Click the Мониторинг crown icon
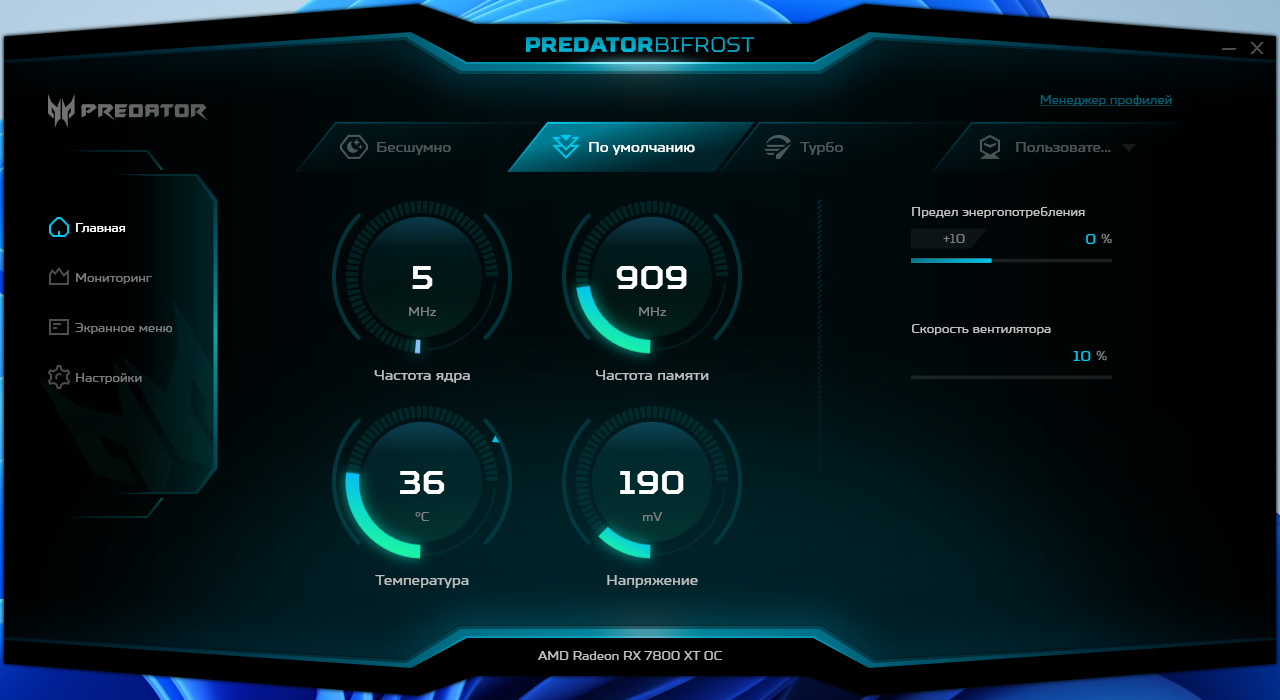1280x700 pixels. [x=58, y=277]
